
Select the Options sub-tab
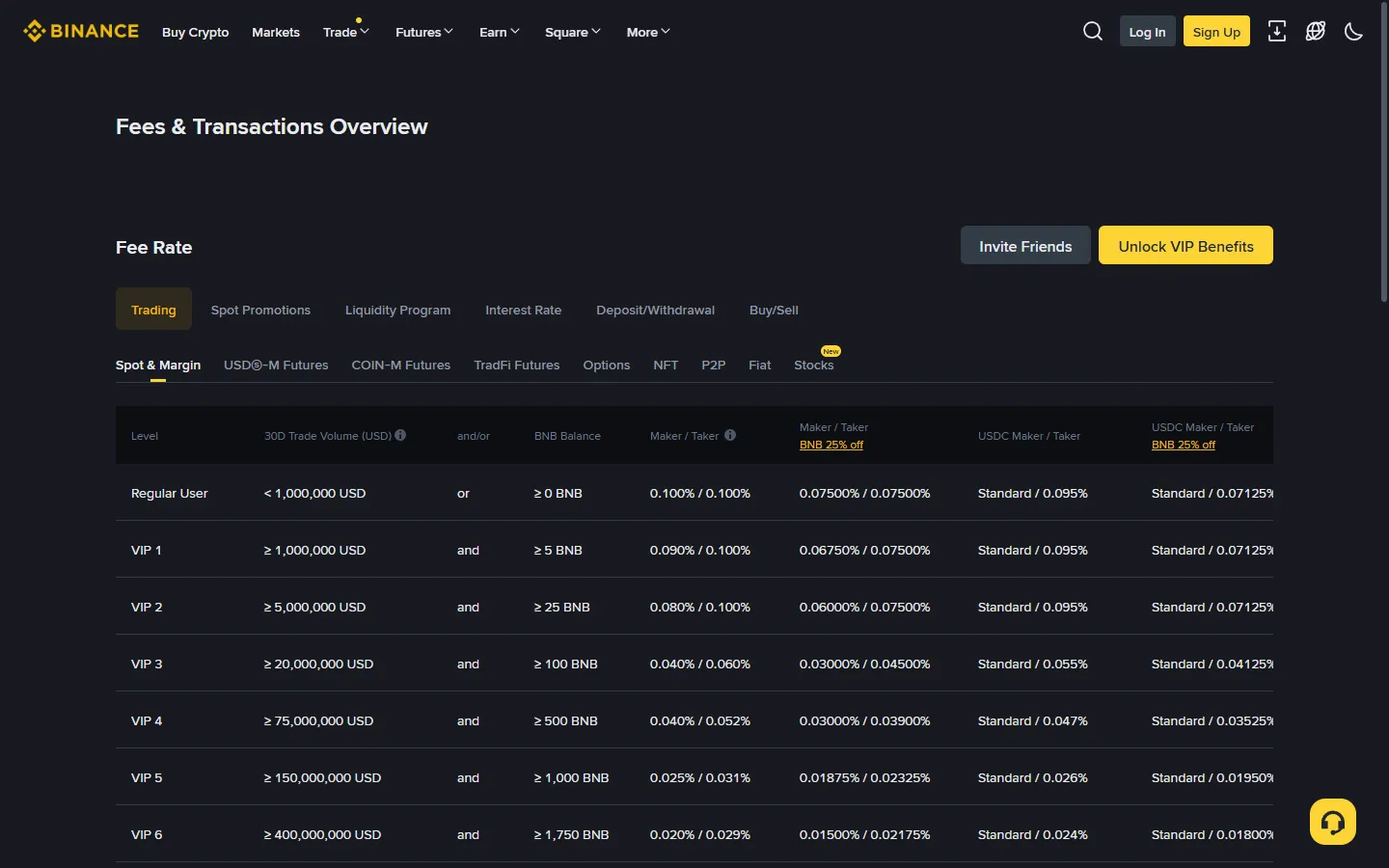pyautogui.click(x=607, y=365)
